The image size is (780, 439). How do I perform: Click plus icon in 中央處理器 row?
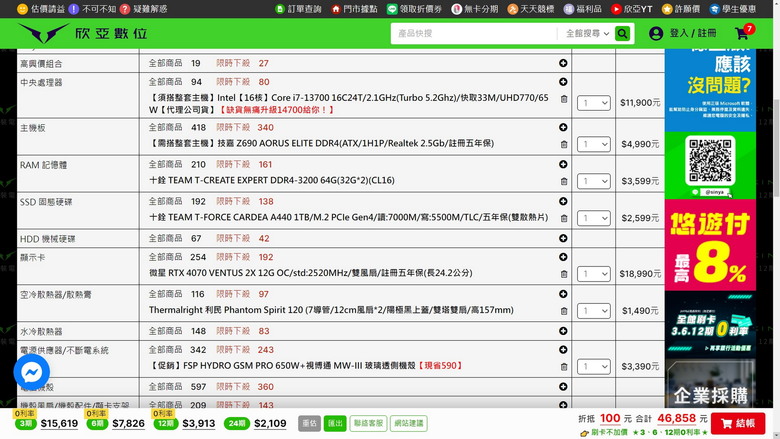[x=563, y=82]
